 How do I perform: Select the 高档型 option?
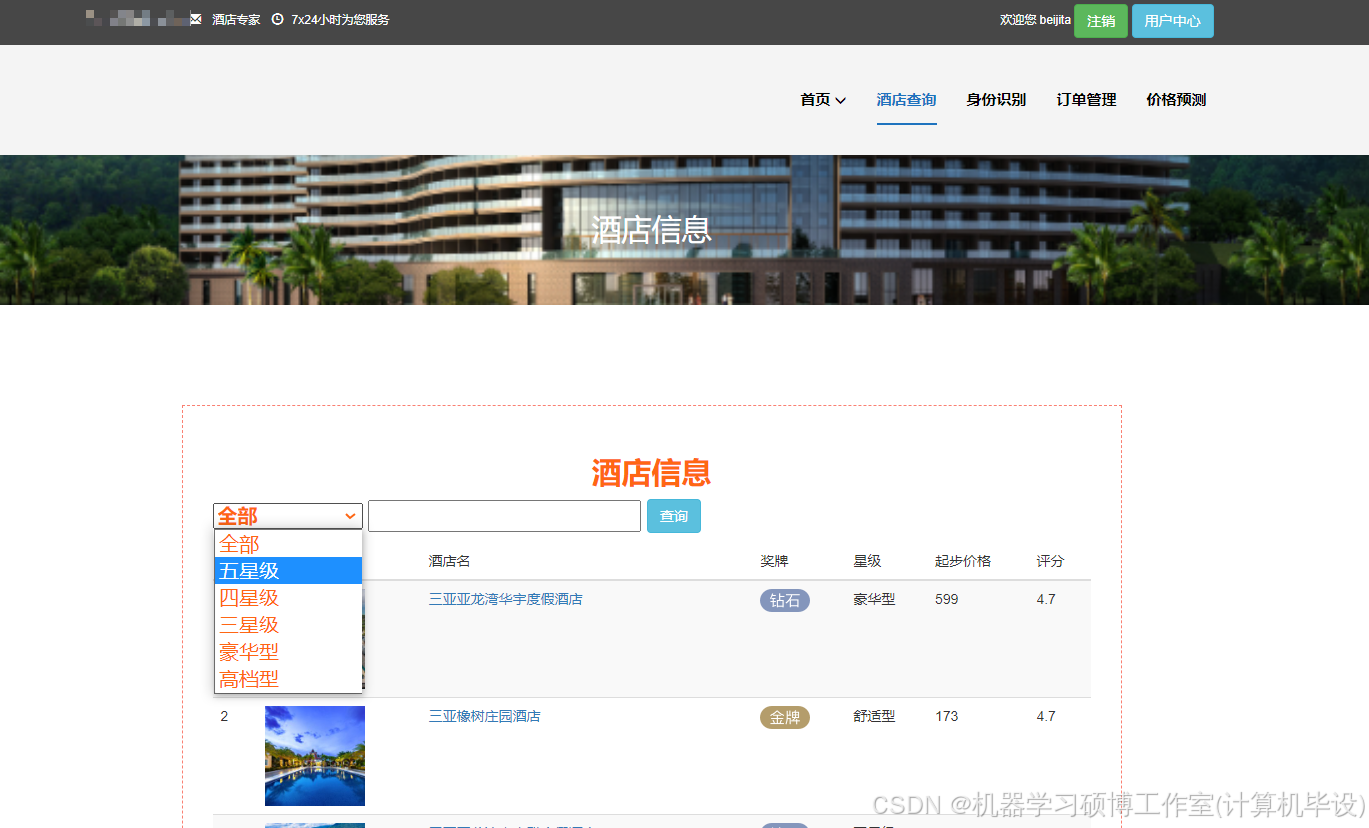(x=248, y=678)
